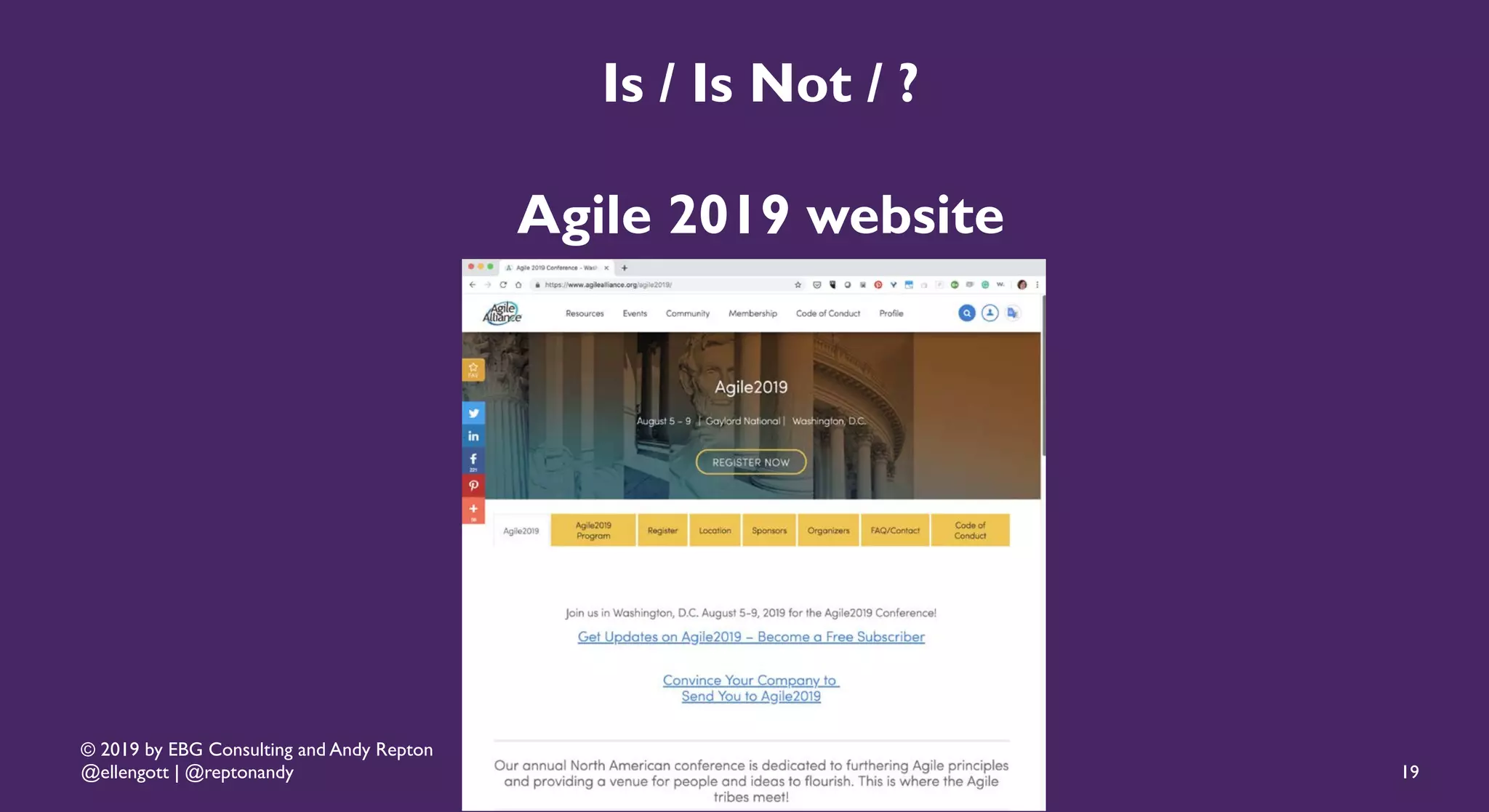This screenshot has height=812, width=1489.
Task: Reload the Agile 2019 page
Action: pyautogui.click(x=503, y=285)
